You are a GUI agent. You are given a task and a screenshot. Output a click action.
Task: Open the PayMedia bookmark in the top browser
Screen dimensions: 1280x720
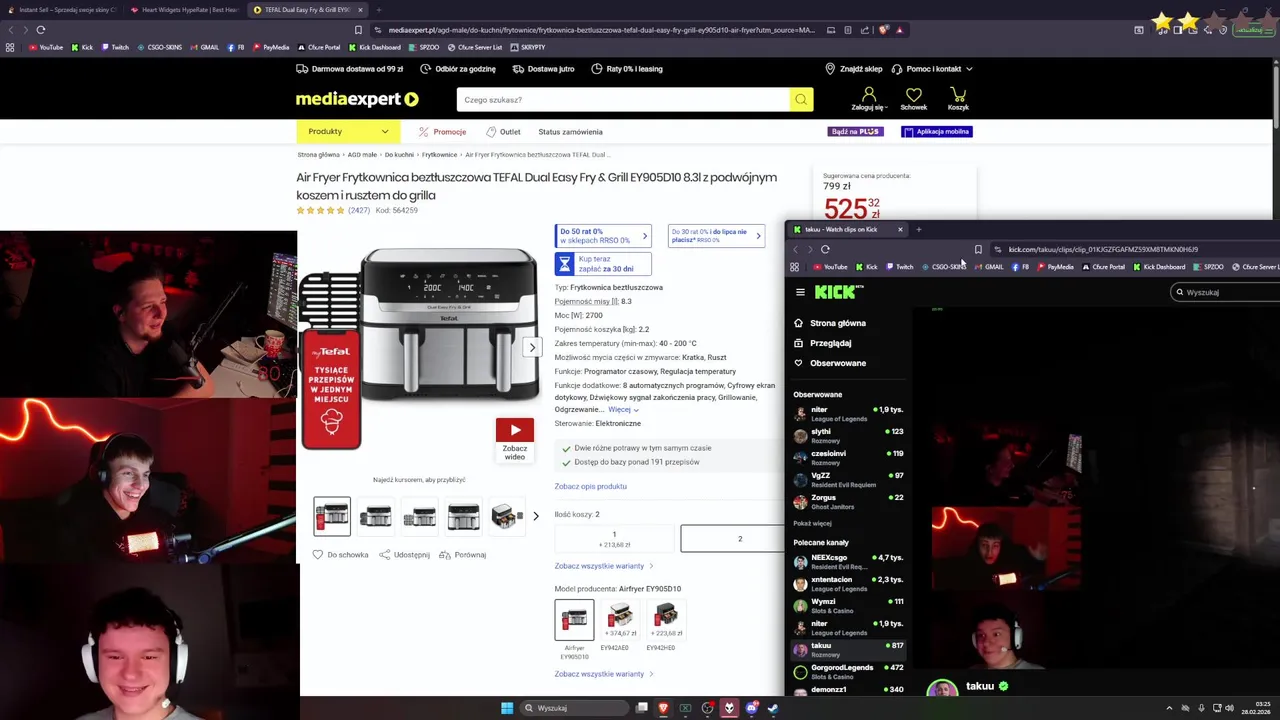coord(271,47)
